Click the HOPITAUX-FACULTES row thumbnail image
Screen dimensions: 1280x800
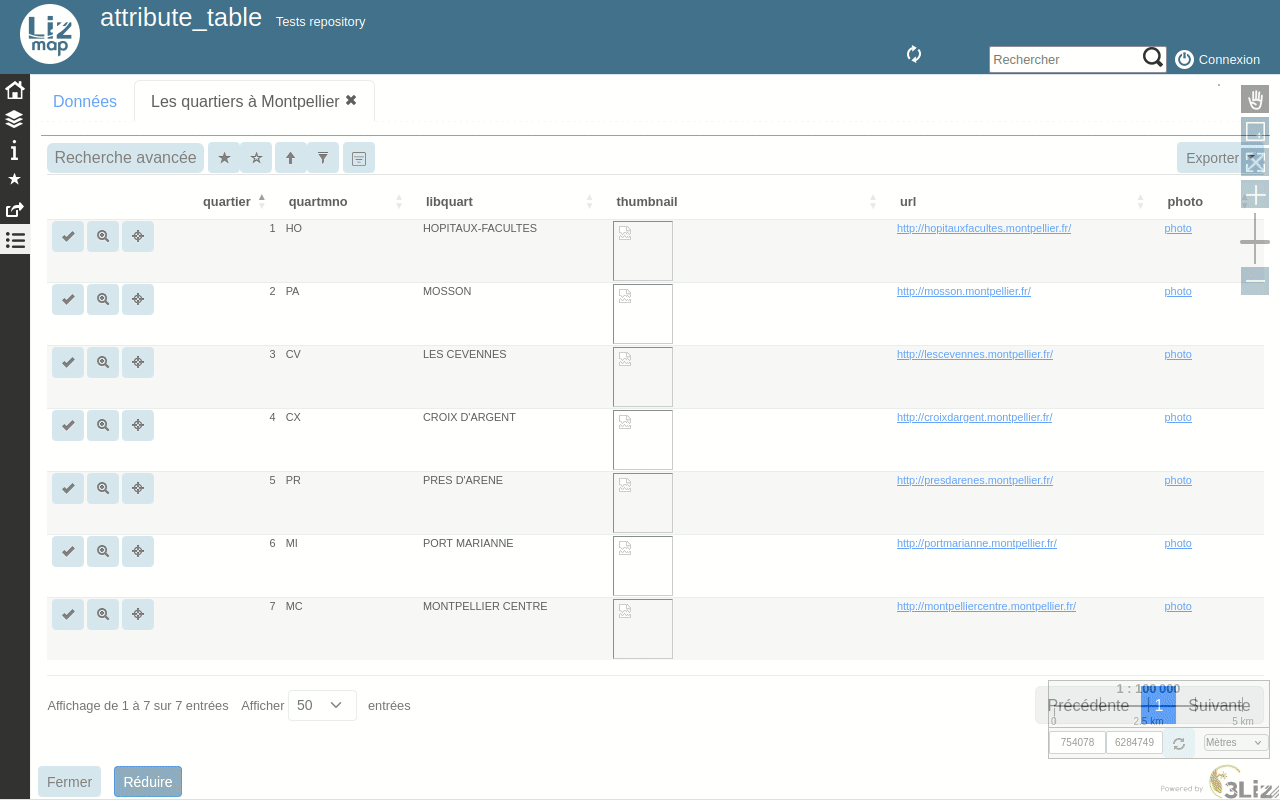(x=643, y=251)
